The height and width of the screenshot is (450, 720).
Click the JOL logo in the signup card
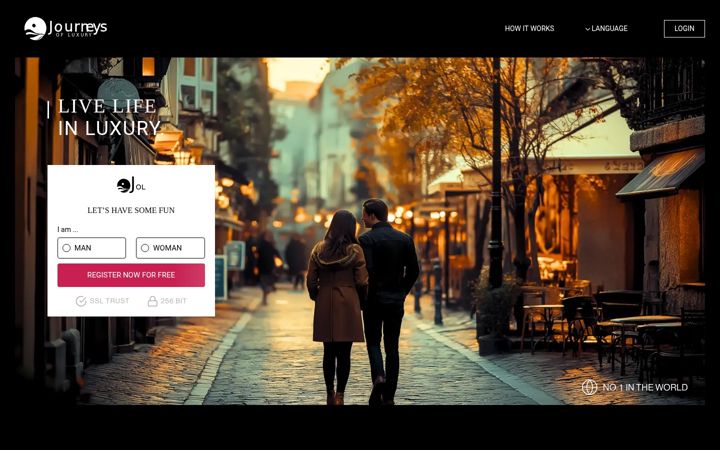[131, 185]
